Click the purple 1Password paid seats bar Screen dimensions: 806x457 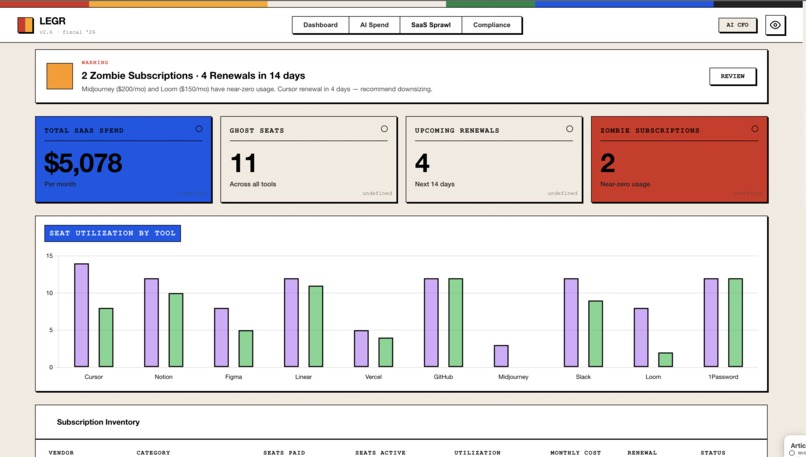click(x=711, y=322)
